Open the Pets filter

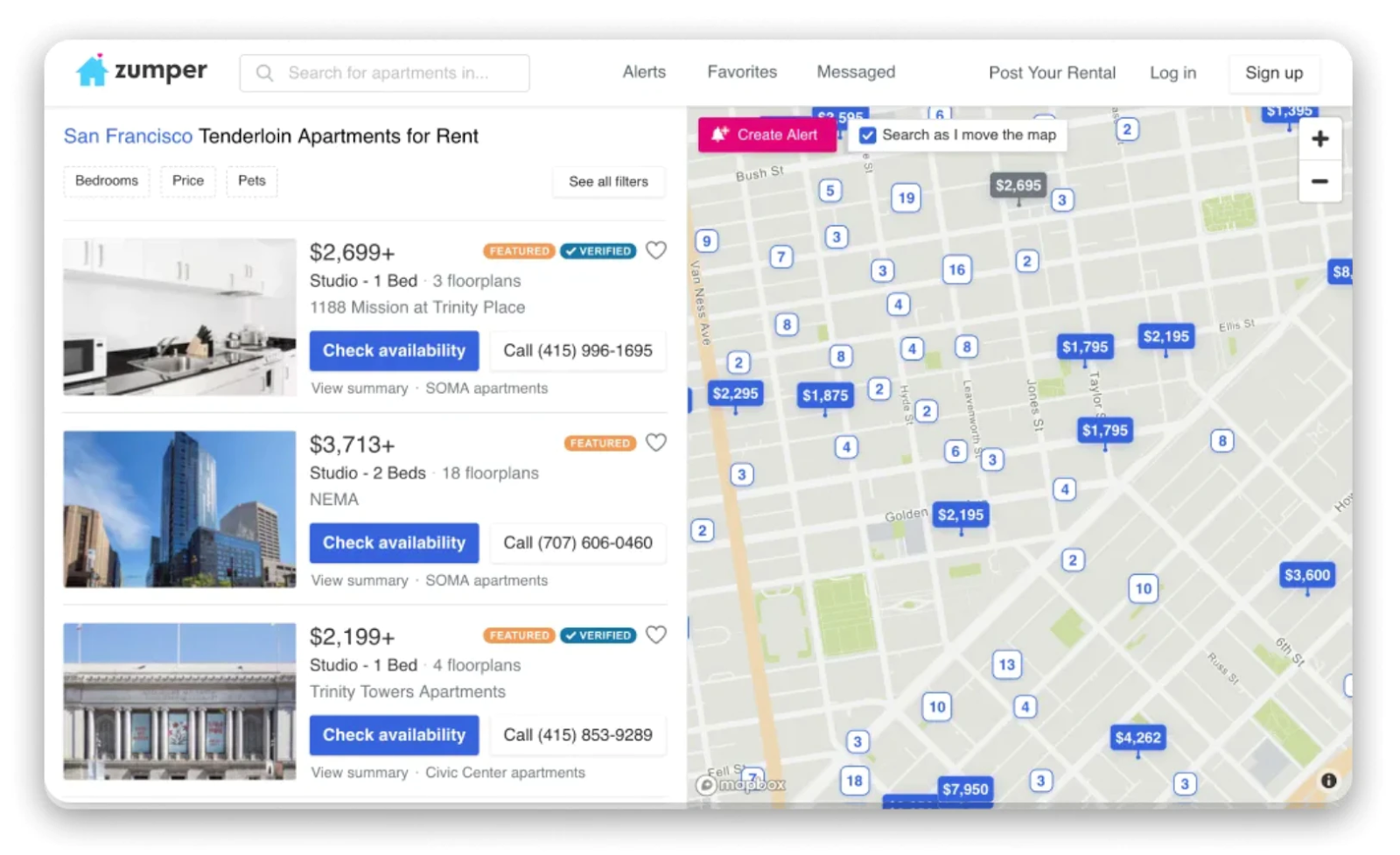point(252,181)
